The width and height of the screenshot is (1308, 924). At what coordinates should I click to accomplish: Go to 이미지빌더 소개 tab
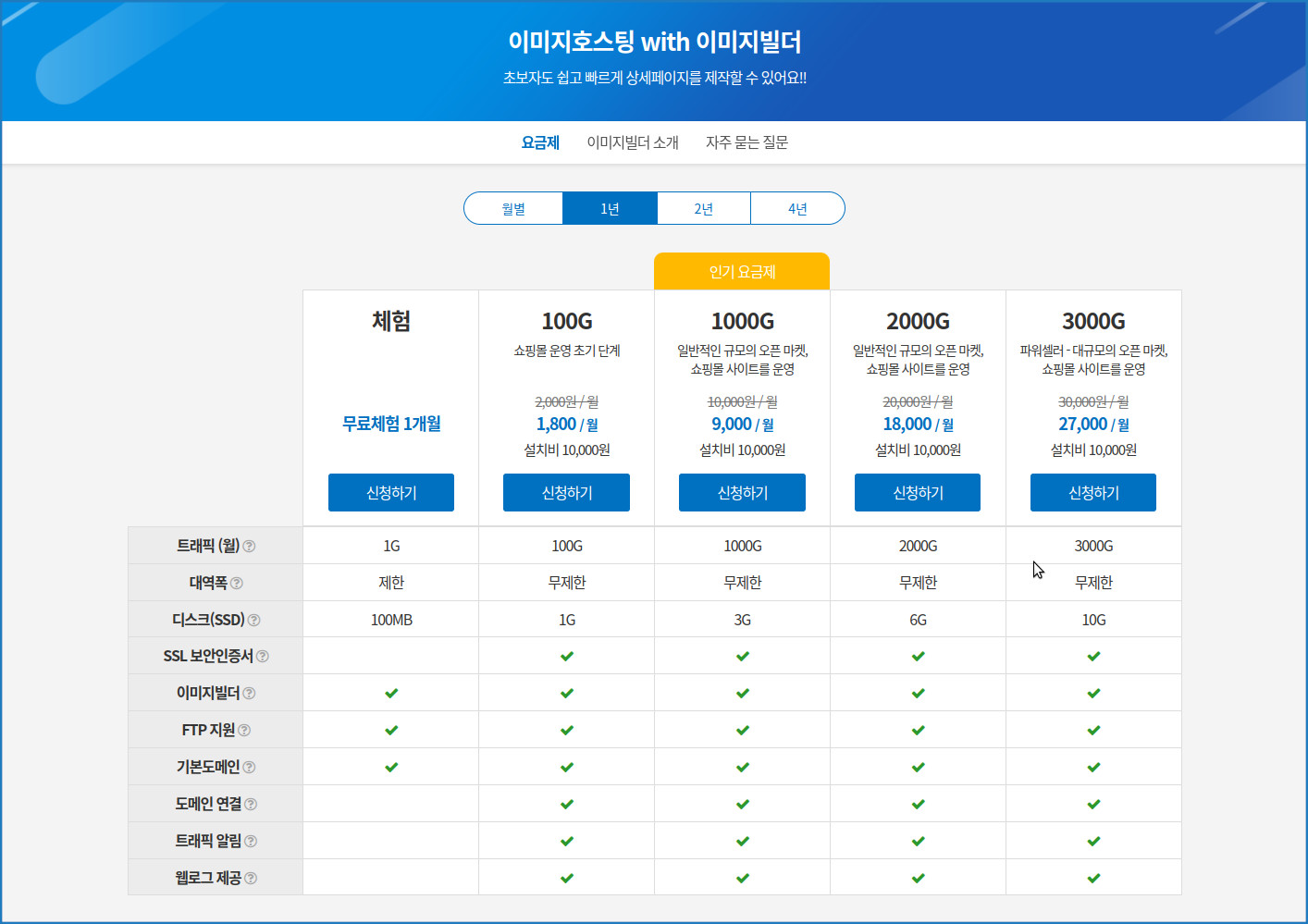(x=633, y=142)
